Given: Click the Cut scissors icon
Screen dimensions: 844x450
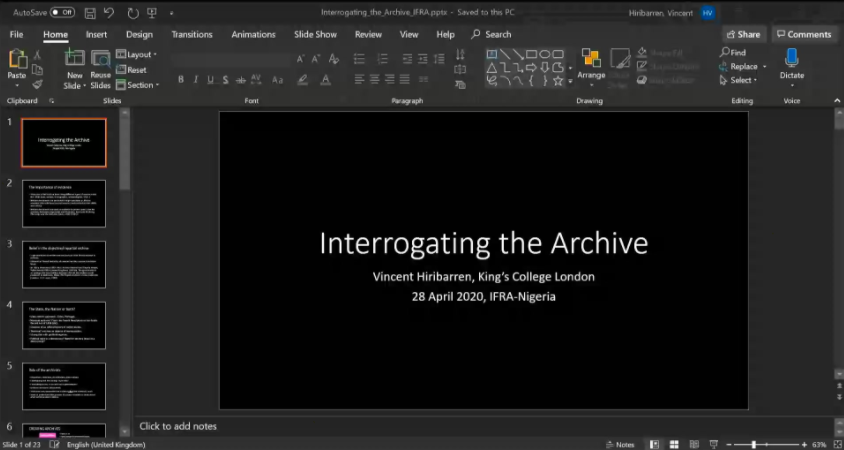Looking at the screenshot, I should pos(37,55).
